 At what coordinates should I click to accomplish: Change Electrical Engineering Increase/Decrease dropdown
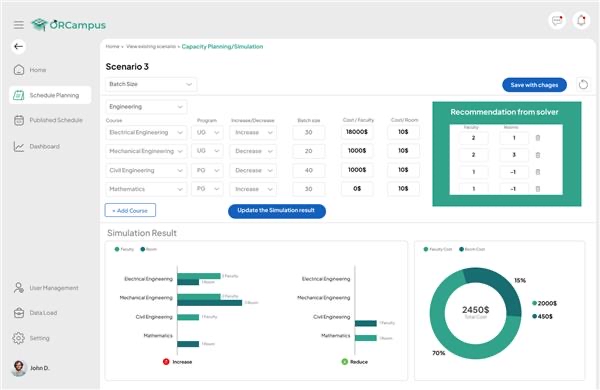(x=253, y=132)
